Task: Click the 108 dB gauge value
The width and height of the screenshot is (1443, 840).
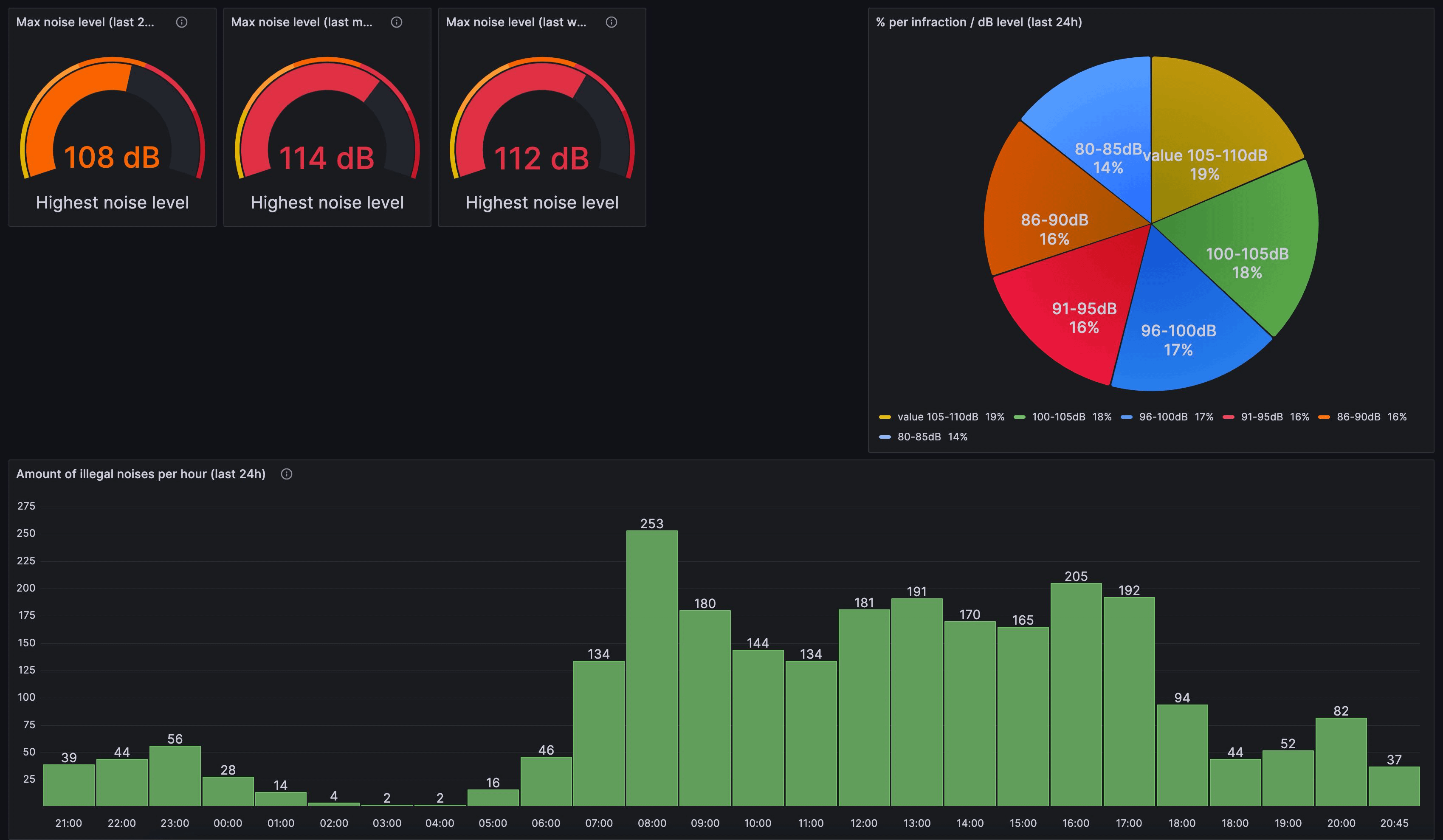Action: (112, 158)
